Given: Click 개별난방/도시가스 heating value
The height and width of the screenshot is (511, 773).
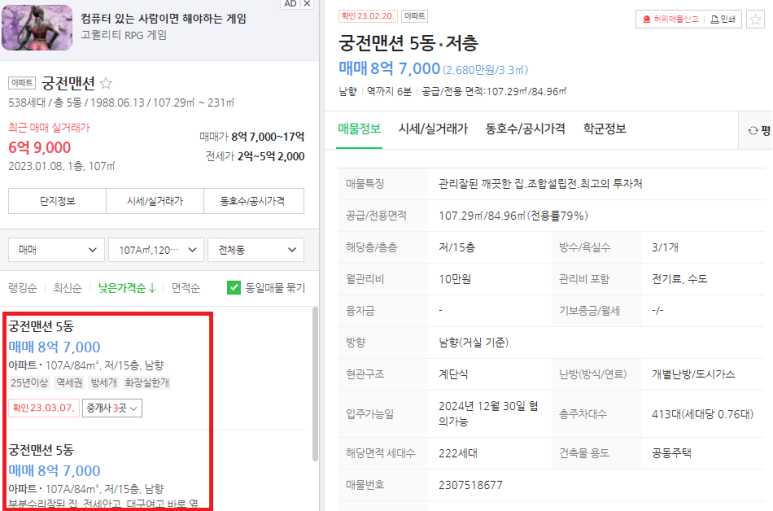Looking at the screenshot, I should click(693, 374).
